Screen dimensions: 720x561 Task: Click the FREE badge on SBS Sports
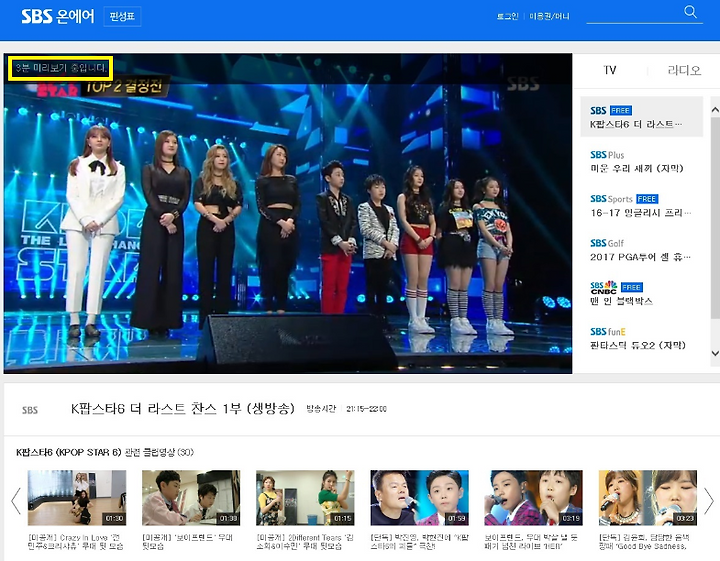647,199
